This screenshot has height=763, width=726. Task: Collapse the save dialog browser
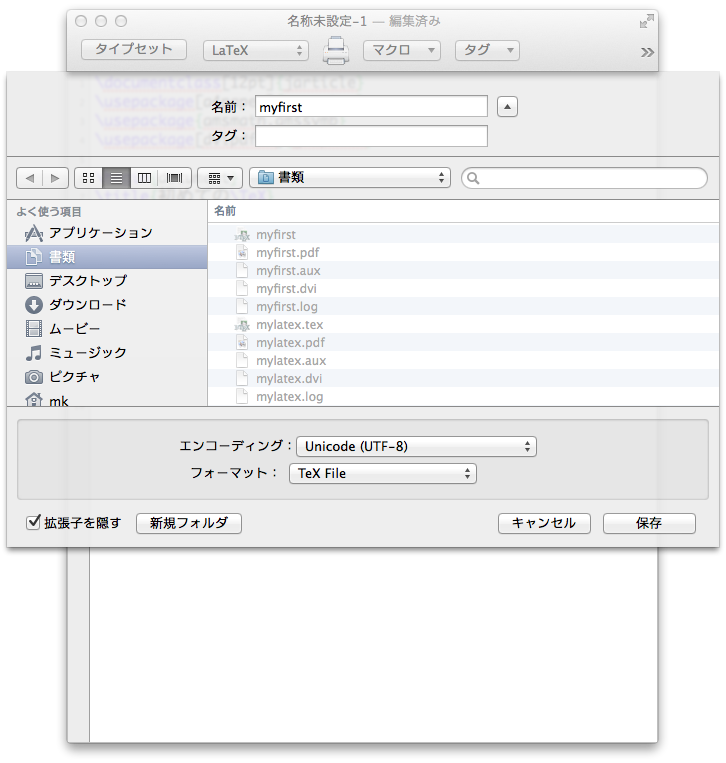507,107
